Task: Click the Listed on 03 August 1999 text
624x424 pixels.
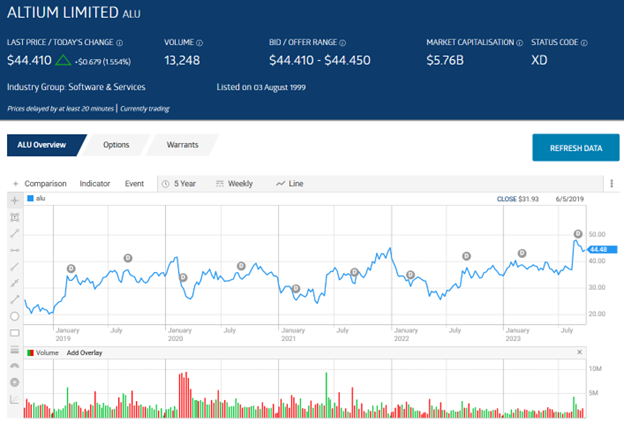Action: coord(261,87)
